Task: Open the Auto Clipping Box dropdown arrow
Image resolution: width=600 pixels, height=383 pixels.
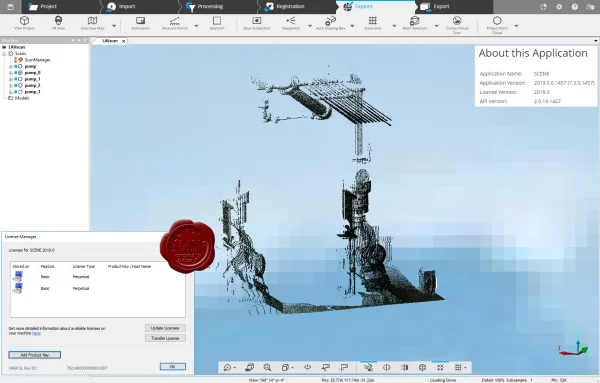Action: point(352,26)
